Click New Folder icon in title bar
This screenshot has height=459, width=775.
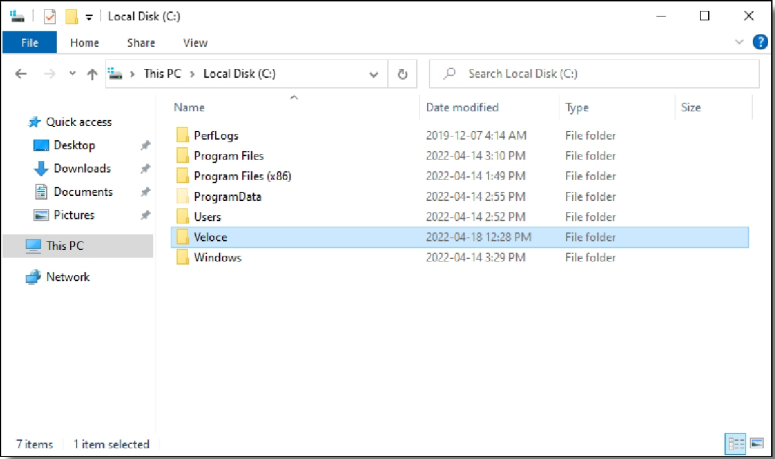[x=71, y=16]
